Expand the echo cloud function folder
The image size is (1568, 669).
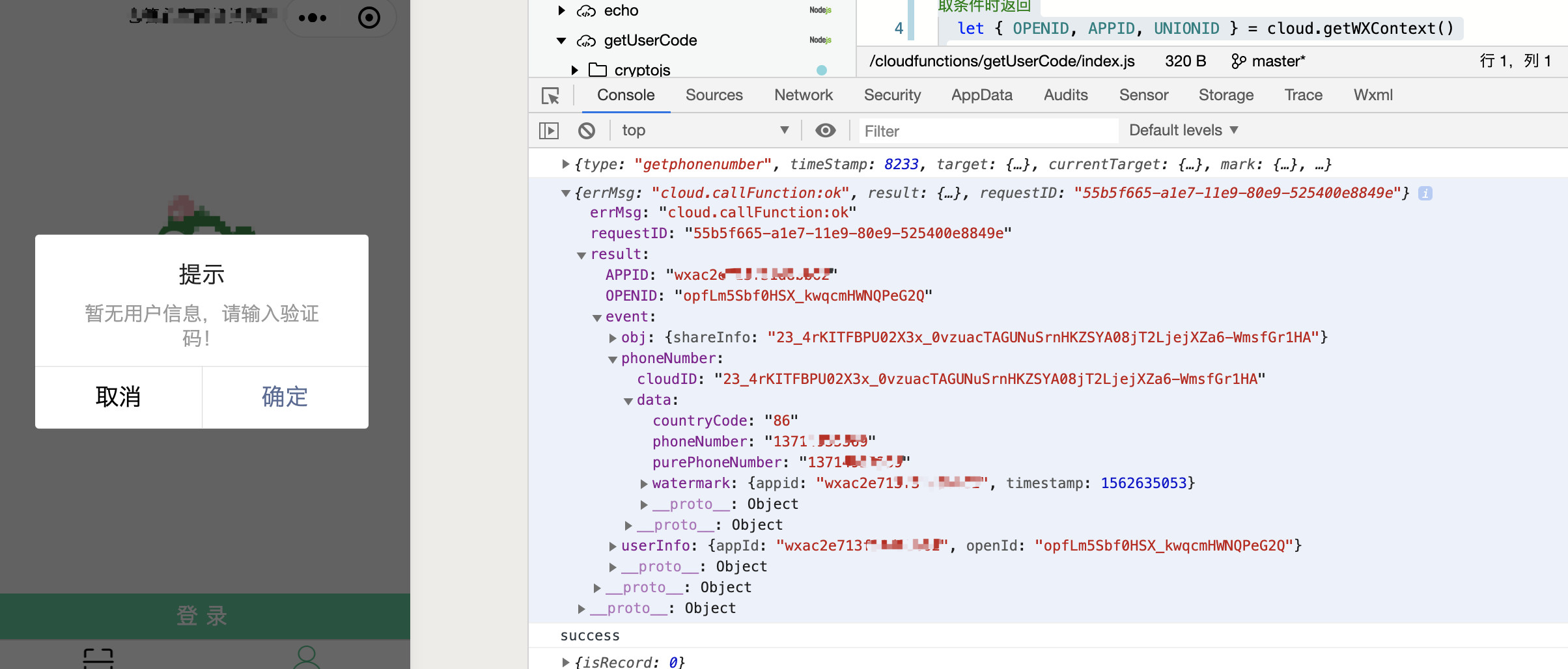click(x=561, y=10)
